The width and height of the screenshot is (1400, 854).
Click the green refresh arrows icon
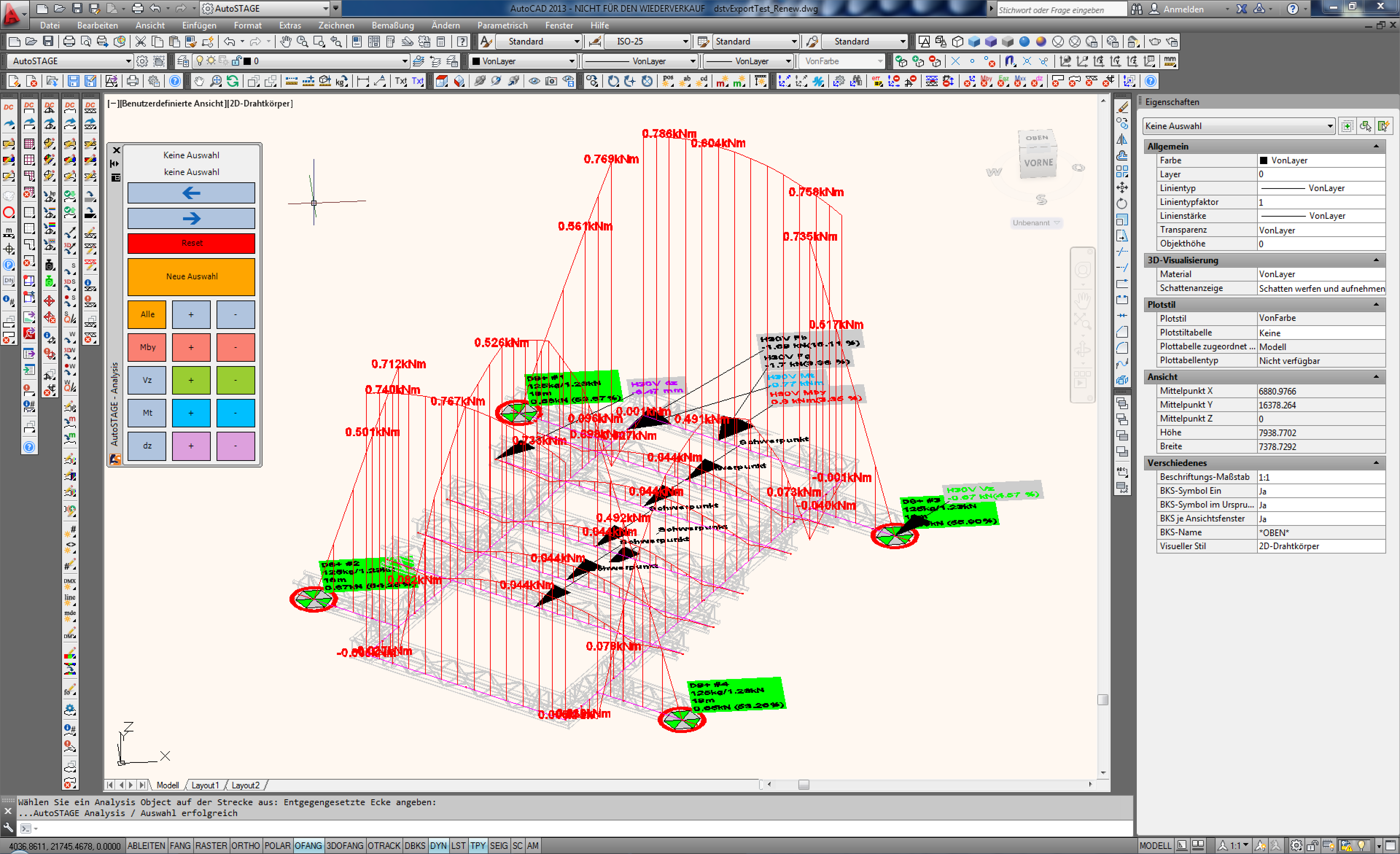pyautogui.click(x=233, y=81)
